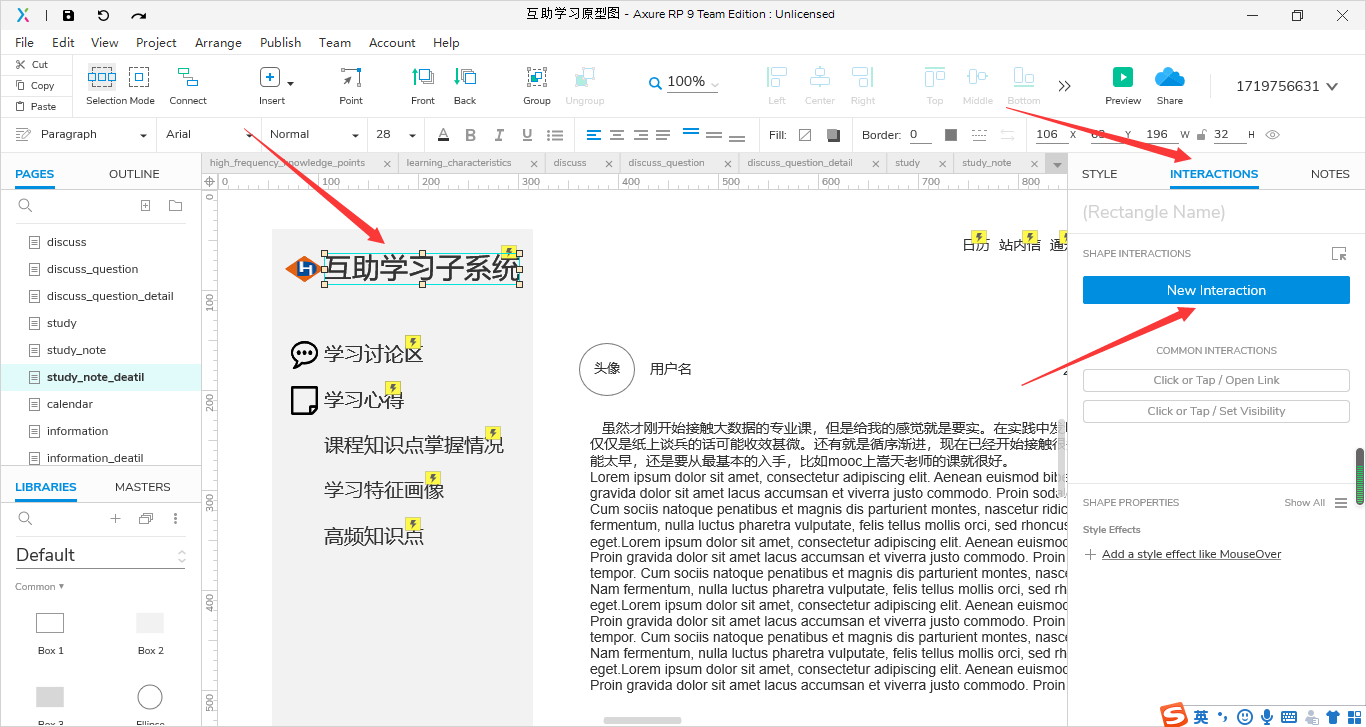Toggle bulleted list formatting
This screenshot has height=727, width=1366.
[x=553, y=134]
